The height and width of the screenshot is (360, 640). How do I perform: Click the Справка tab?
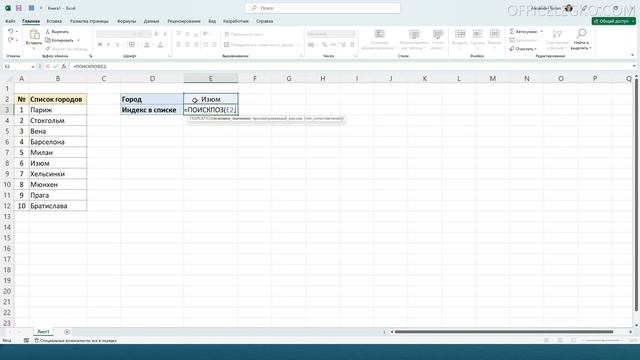pos(264,21)
